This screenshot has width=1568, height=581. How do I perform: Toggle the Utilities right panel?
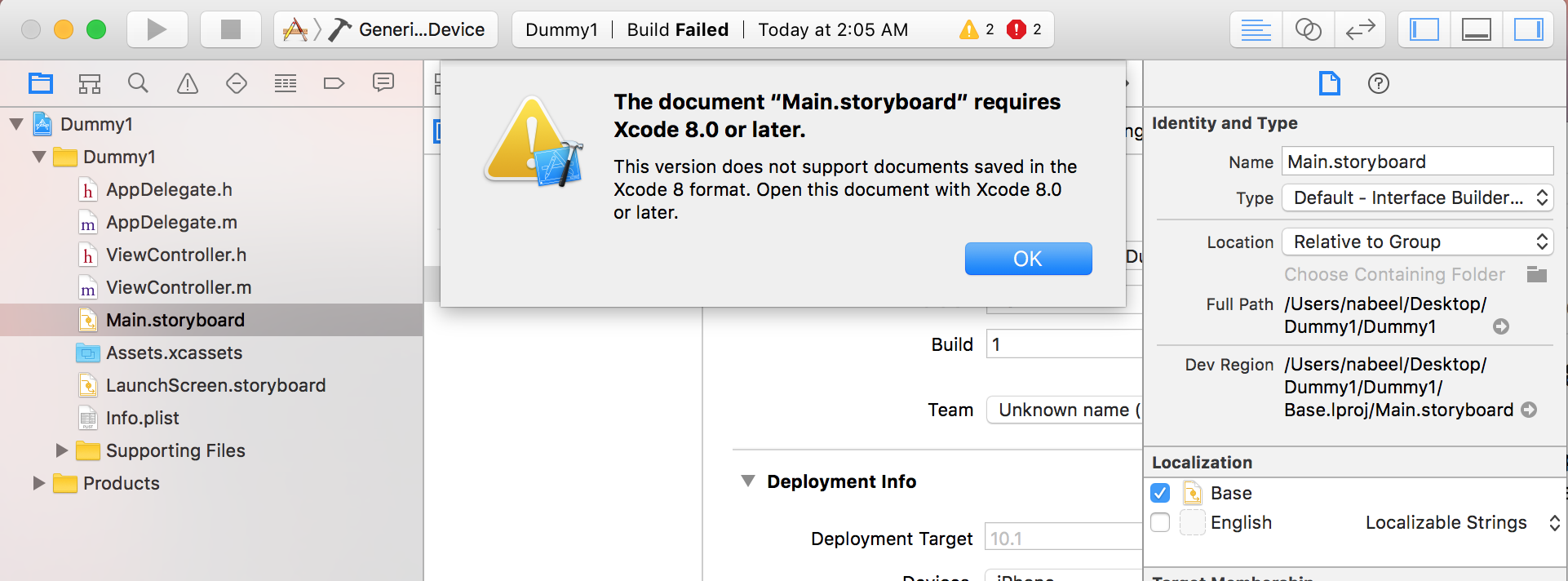(1528, 30)
